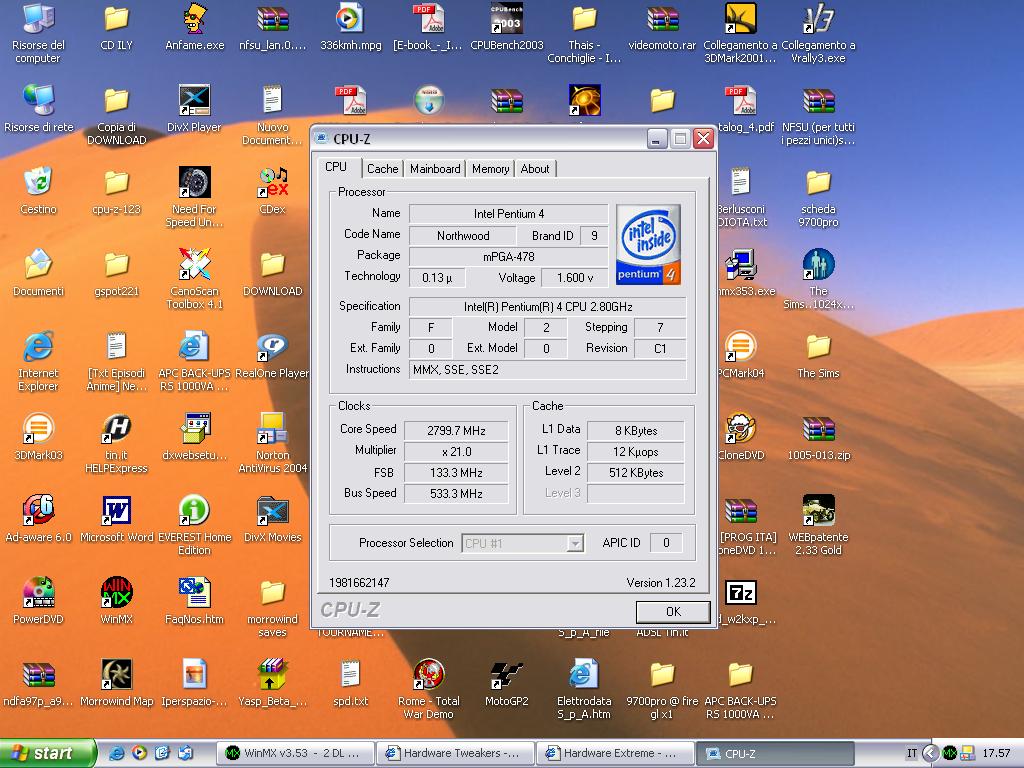Select the 3DMark03 desktop shortcut
The width and height of the screenshot is (1024, 768).
point(38,437)
